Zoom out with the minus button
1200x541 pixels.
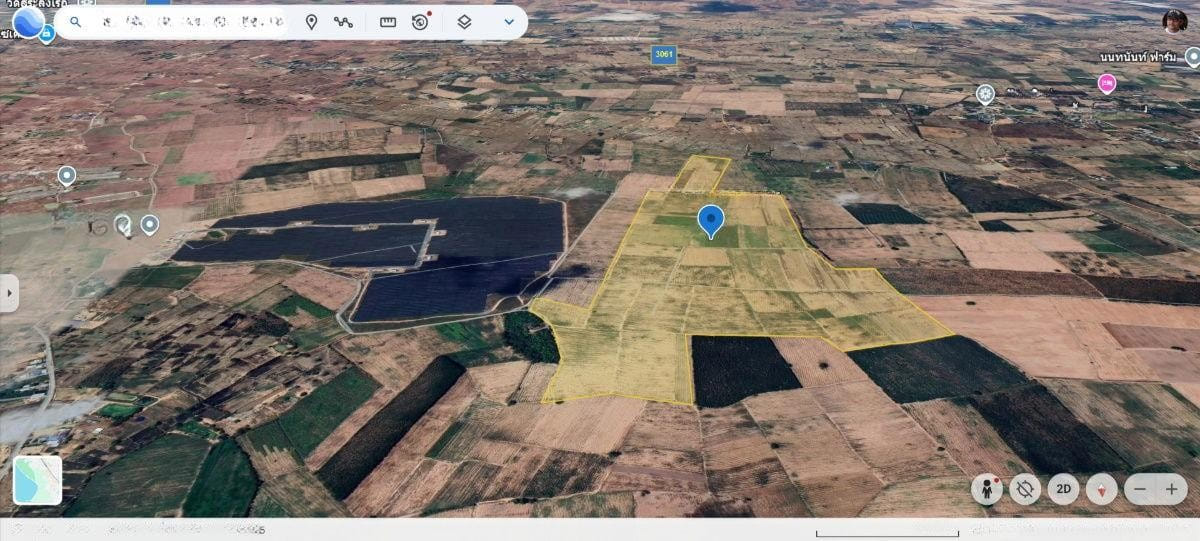click(x=1139, y=489)
